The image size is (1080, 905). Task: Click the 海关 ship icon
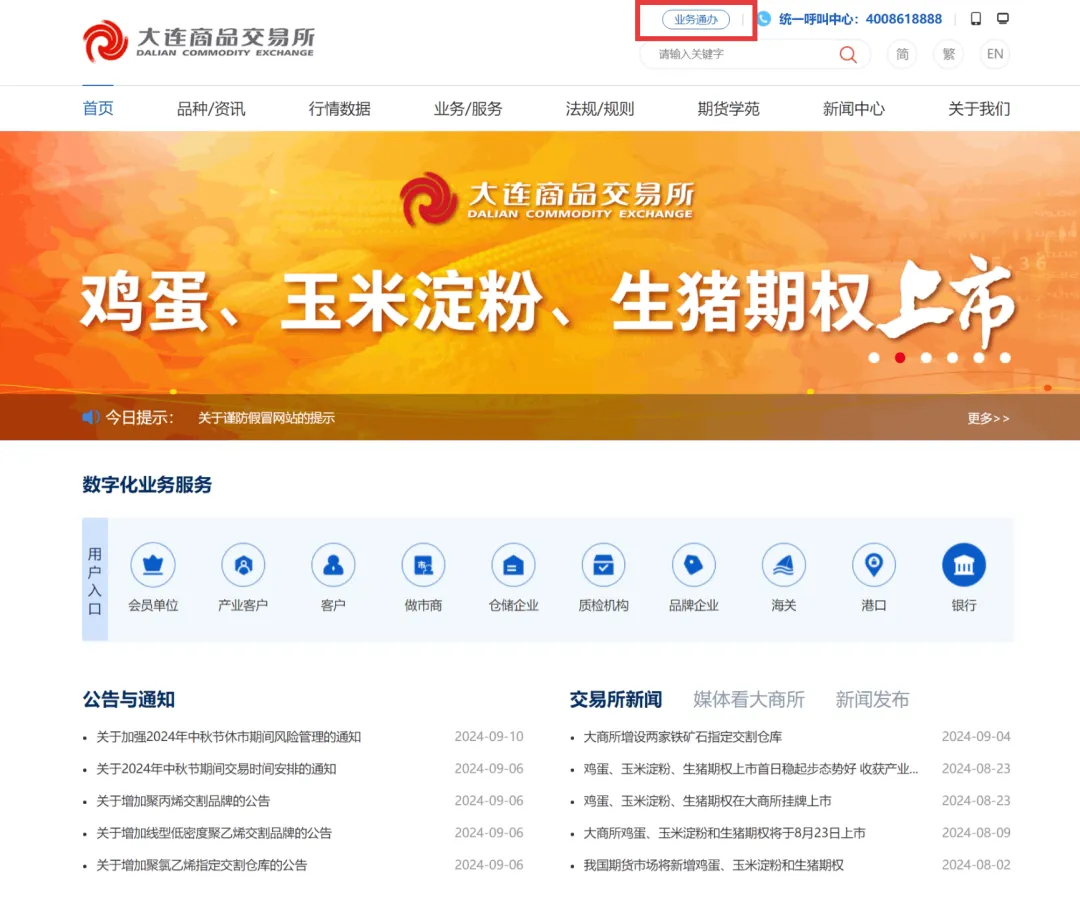(783, 566)
